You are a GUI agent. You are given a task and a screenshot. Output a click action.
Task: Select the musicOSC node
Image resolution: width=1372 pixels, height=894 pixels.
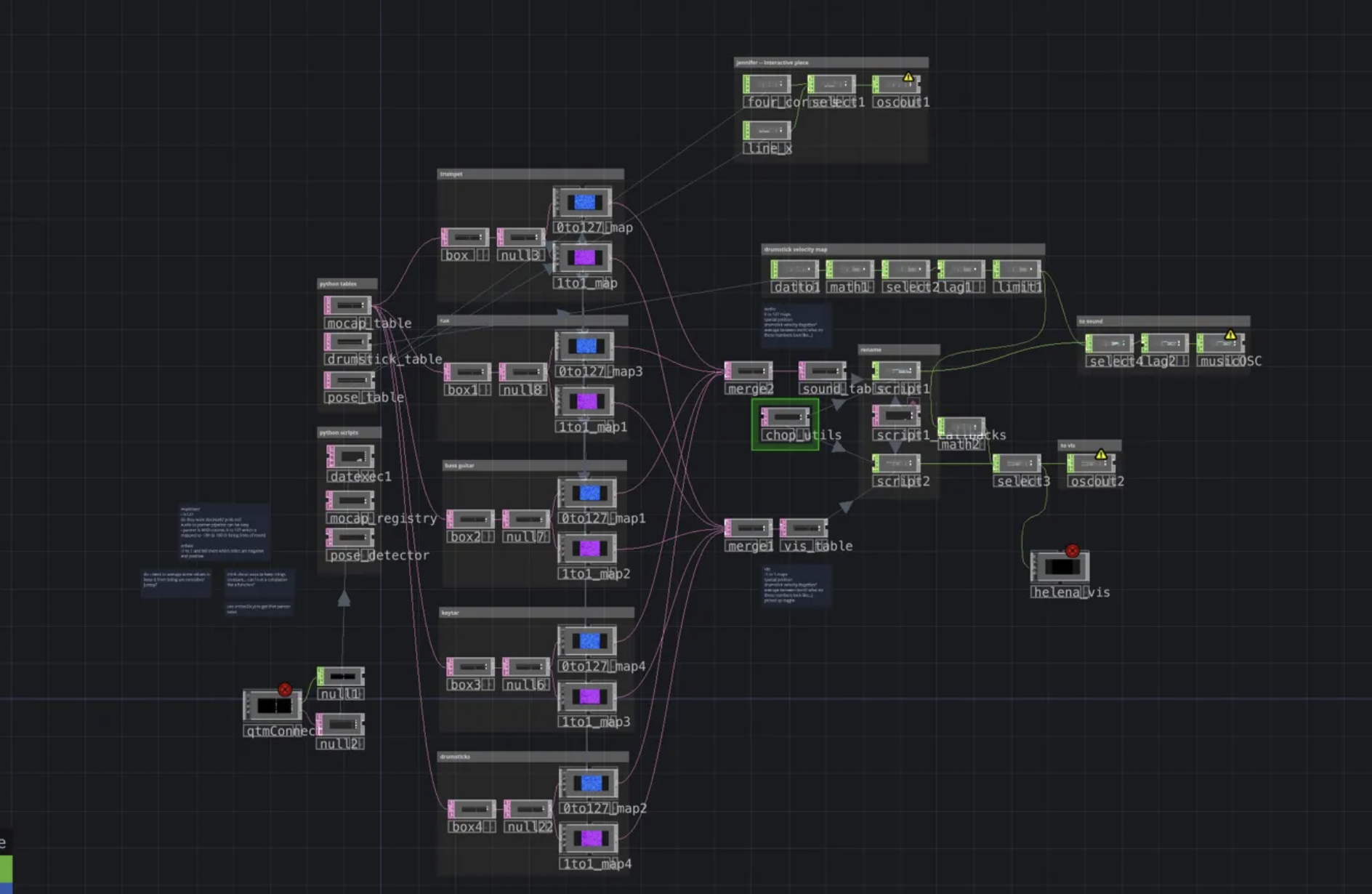tap(1220, 343)
